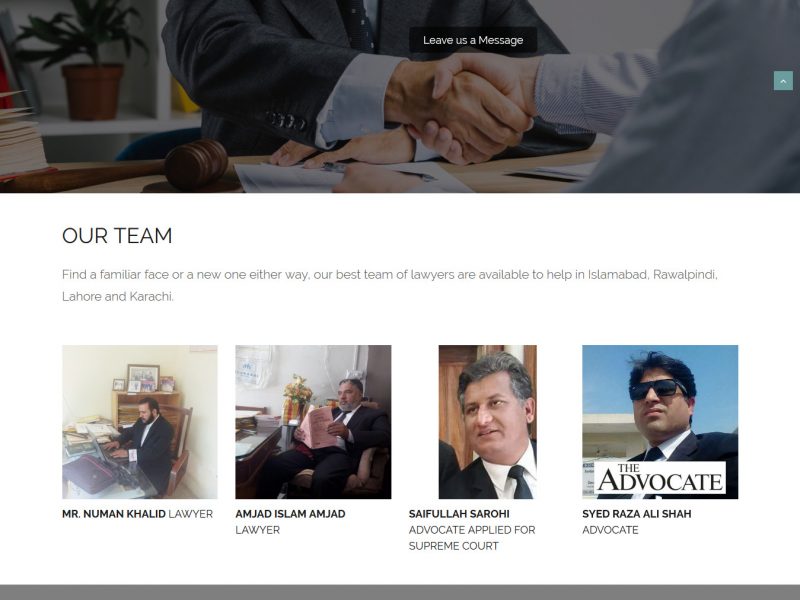Click the handshake banner image

[x=400, y=96]
